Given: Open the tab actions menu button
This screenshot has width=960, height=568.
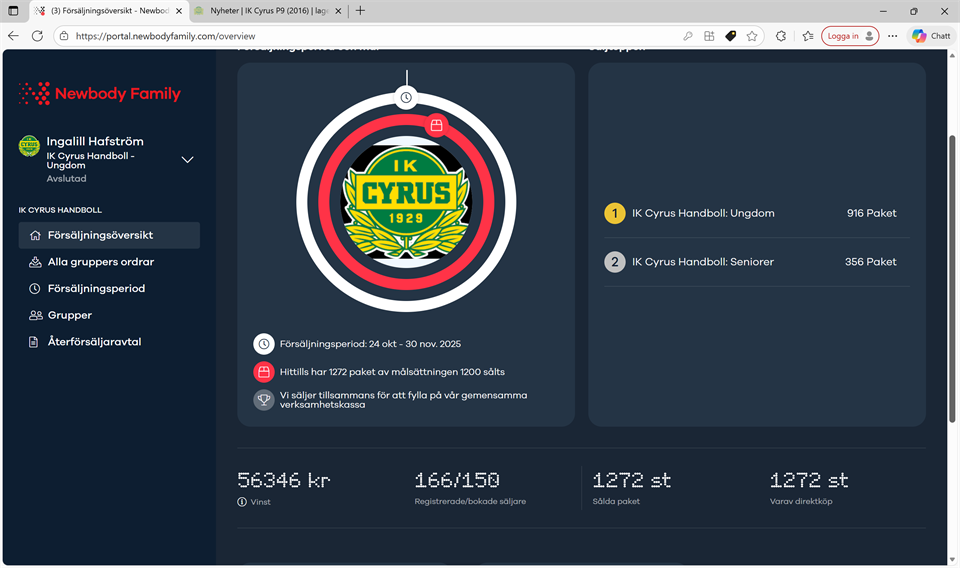Looking at the screenshot, I should (x=13, y=11).
